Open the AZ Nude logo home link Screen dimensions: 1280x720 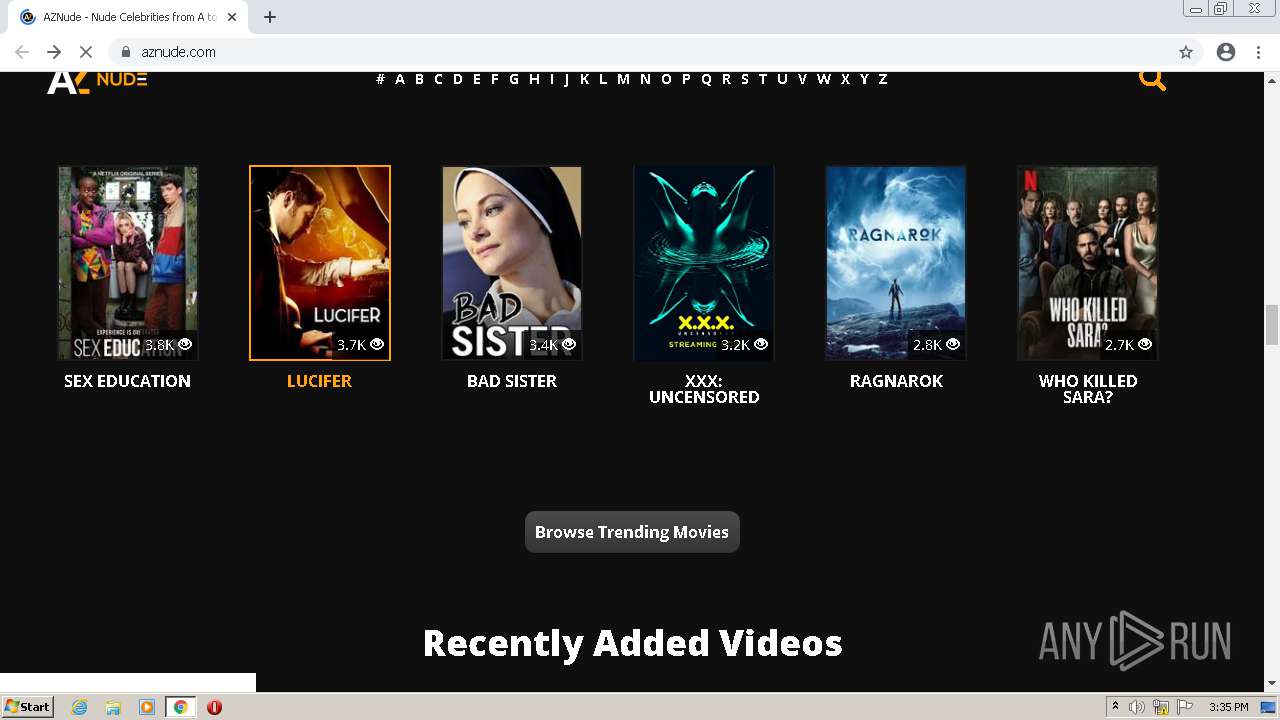click(97, 81)
